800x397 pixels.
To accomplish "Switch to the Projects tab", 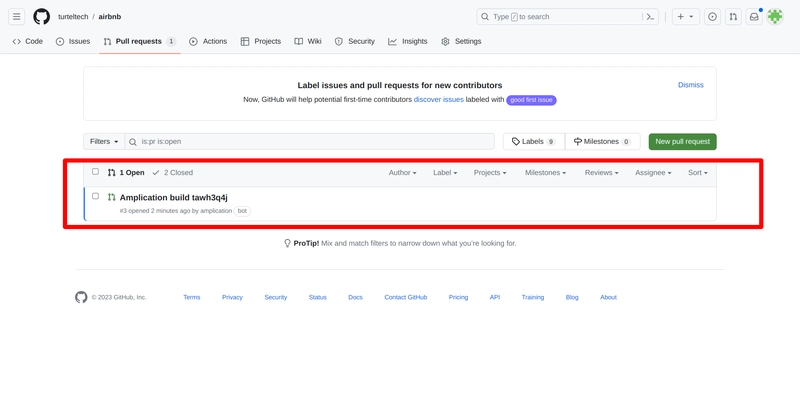I will coord(261,41).
